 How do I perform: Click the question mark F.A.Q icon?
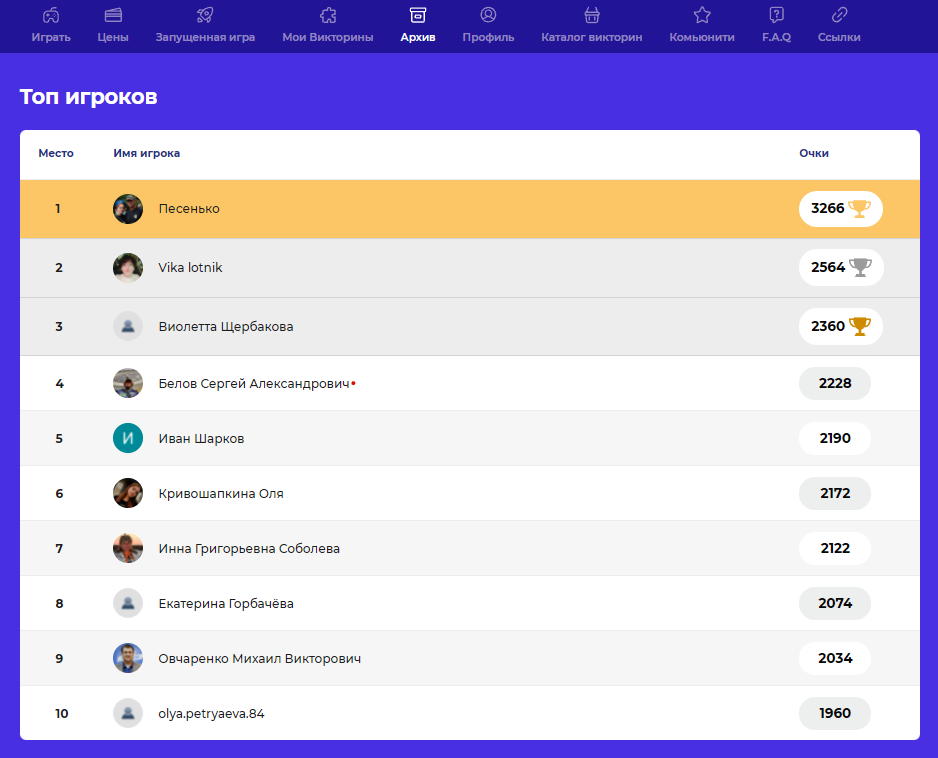coord(776,15)
